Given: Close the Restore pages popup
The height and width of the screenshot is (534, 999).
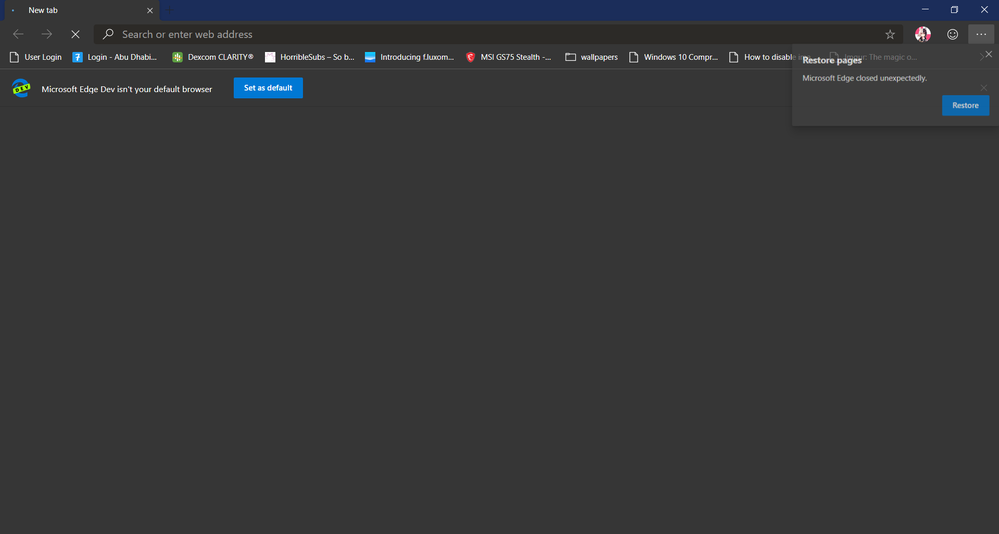Looking at the screenshot, I should coord(988,54).
